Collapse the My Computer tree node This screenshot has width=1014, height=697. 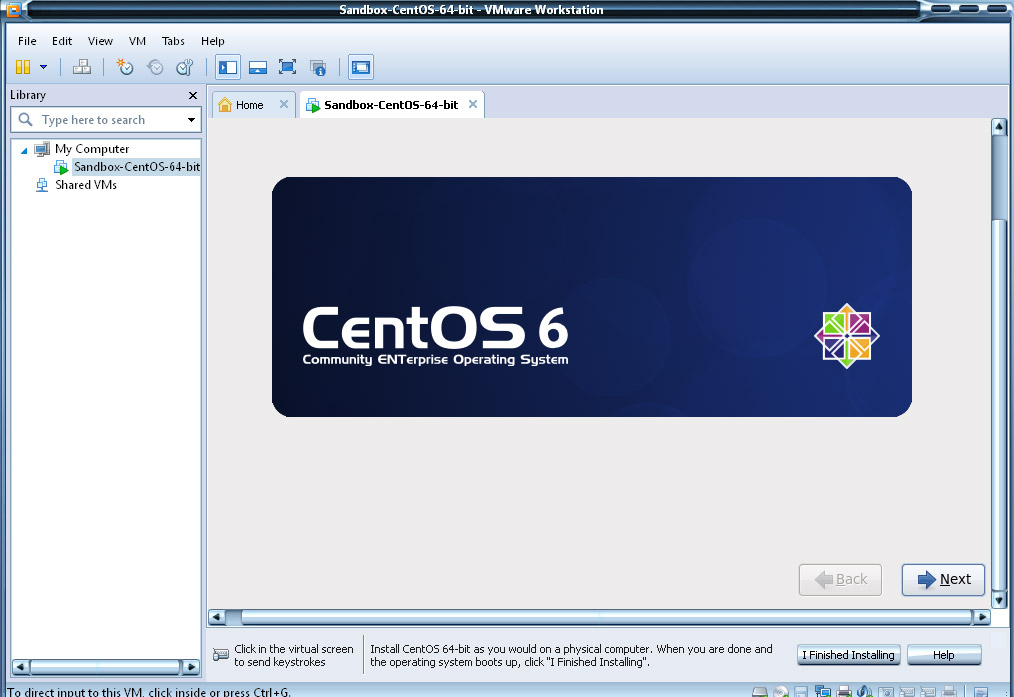pos(24,150)
